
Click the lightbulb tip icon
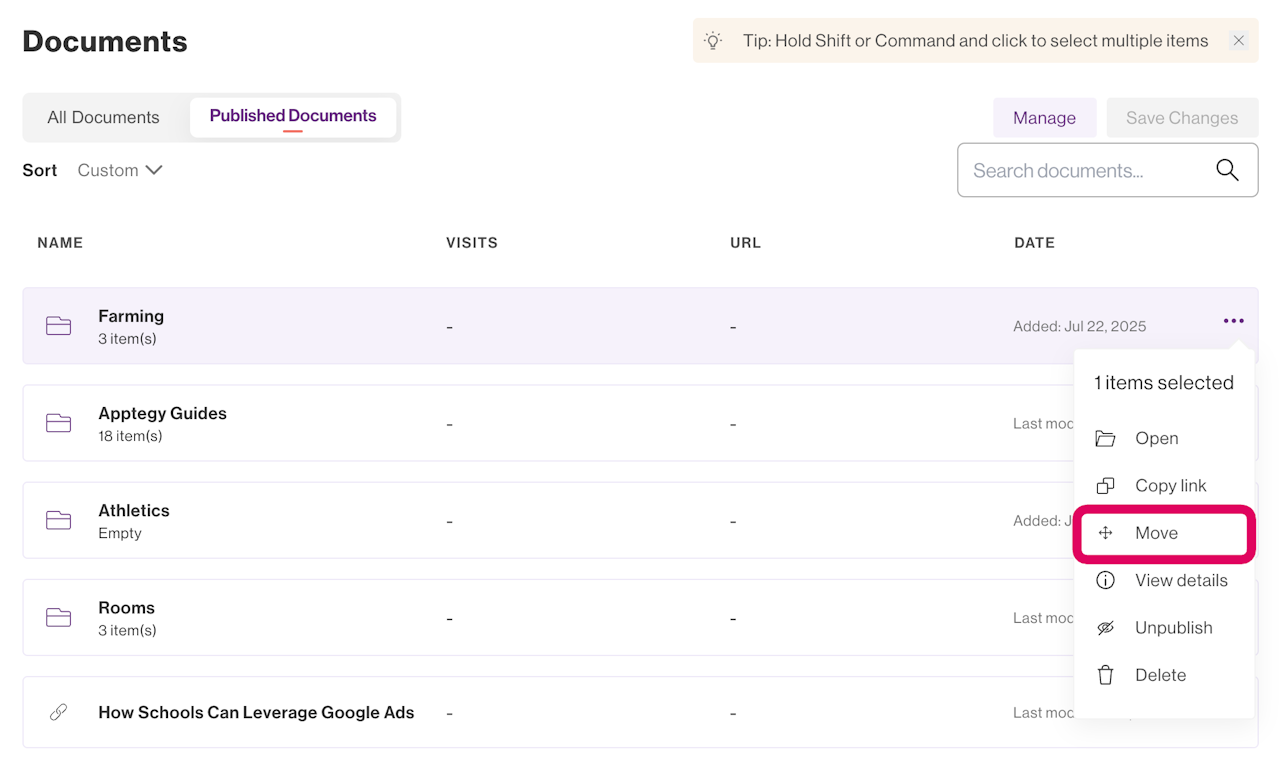[x=713, y=41]
